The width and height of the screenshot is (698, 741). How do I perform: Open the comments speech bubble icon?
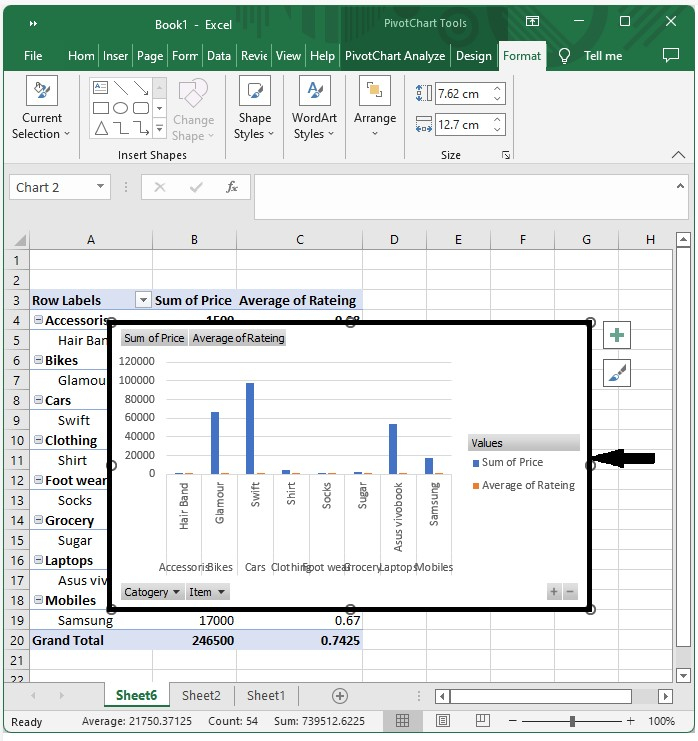pyautogui.click(x=671, y=55)
